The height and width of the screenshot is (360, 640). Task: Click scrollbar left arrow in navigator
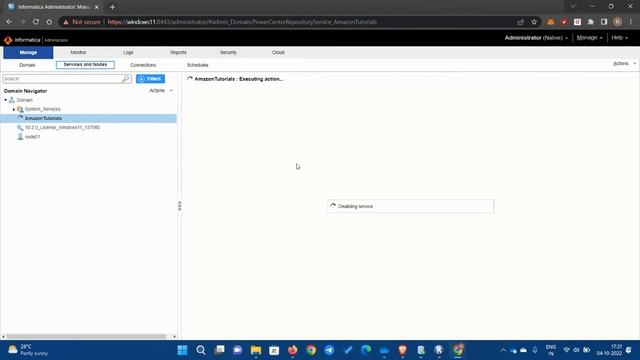coord(3,337)
